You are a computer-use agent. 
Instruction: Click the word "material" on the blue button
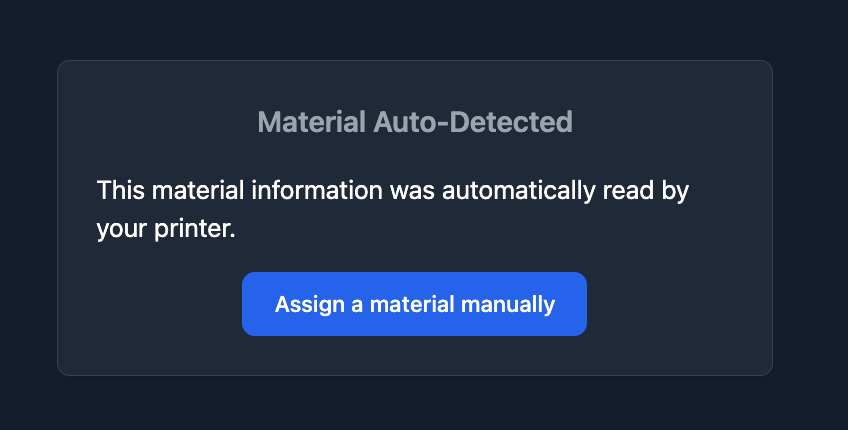[x=410, y=304]
